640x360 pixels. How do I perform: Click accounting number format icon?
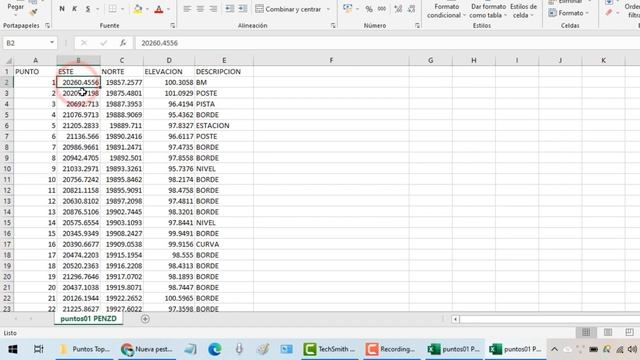point(347,9)
